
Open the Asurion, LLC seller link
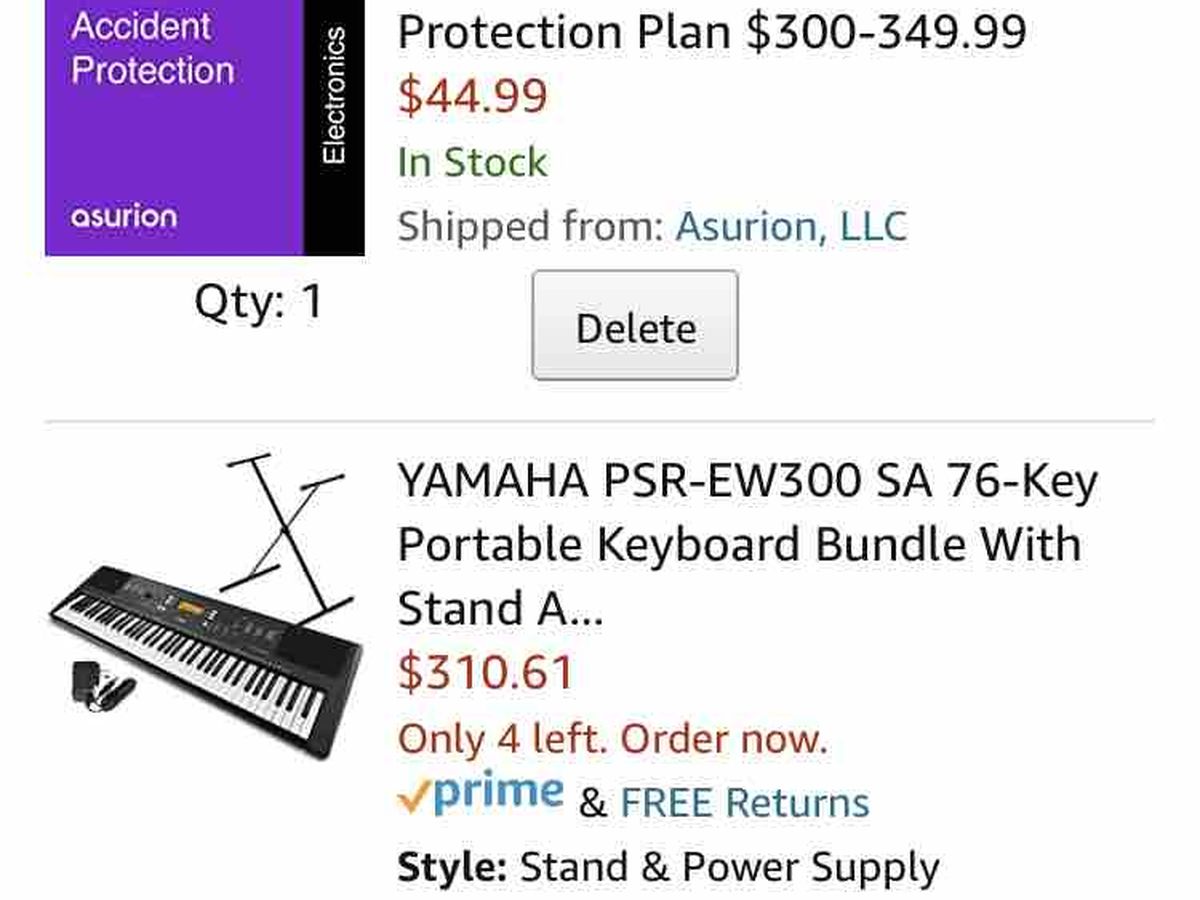(791, 226)
